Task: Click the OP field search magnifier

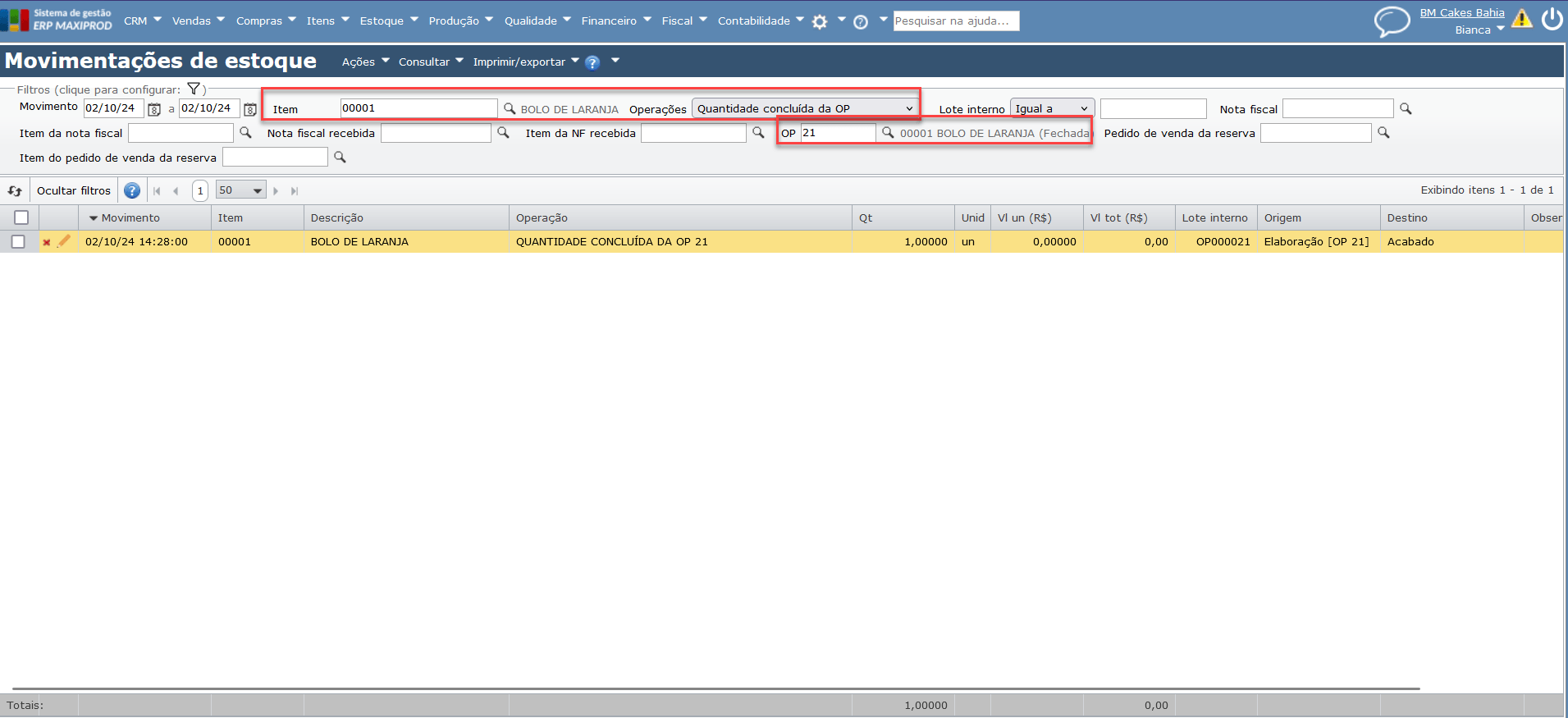Action: [888, 132]
